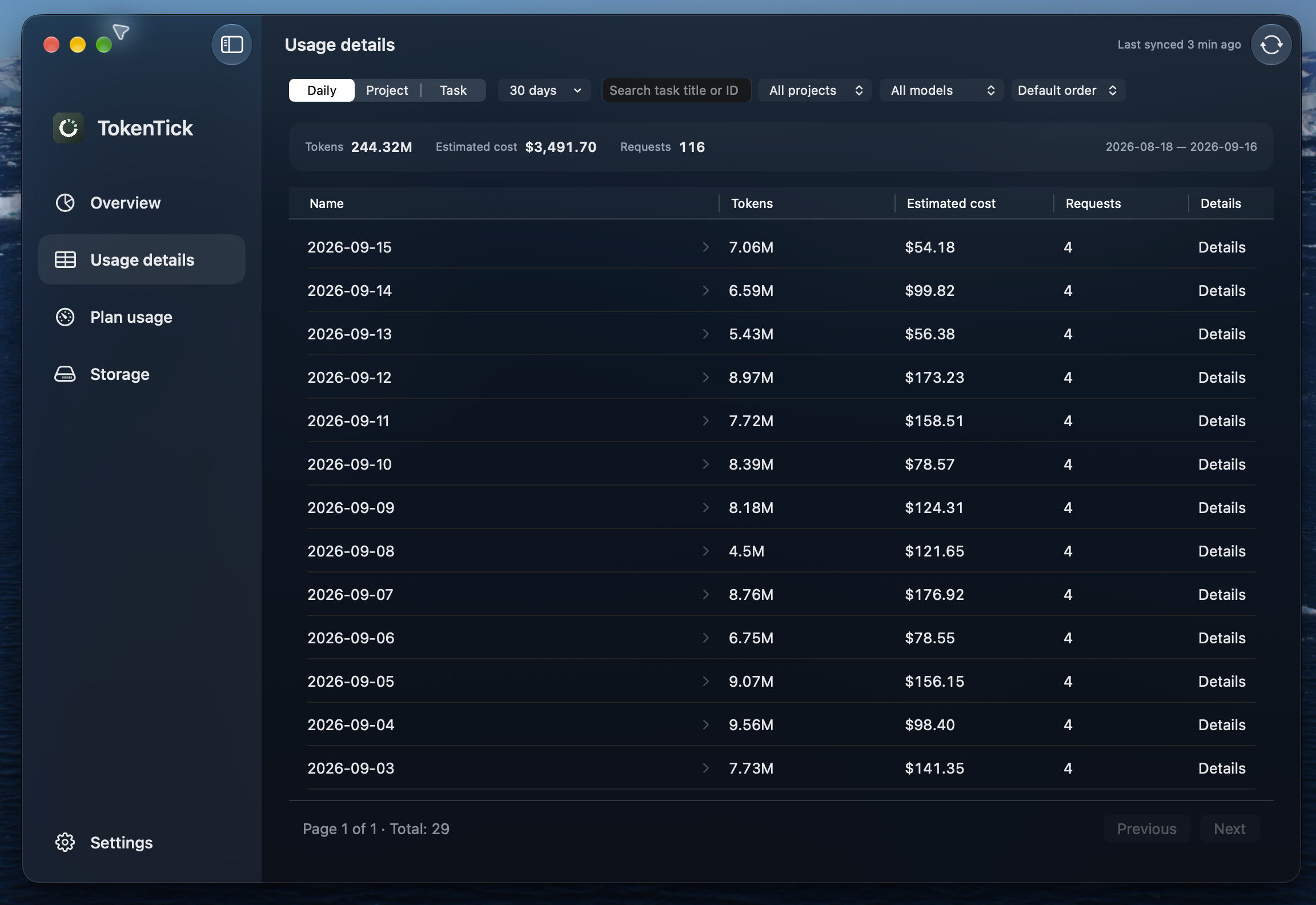The height and width of the screenshot is (905, 1316).
Task: Expand the 2026-09-13 row chevron
Action: tap(706, 334)
